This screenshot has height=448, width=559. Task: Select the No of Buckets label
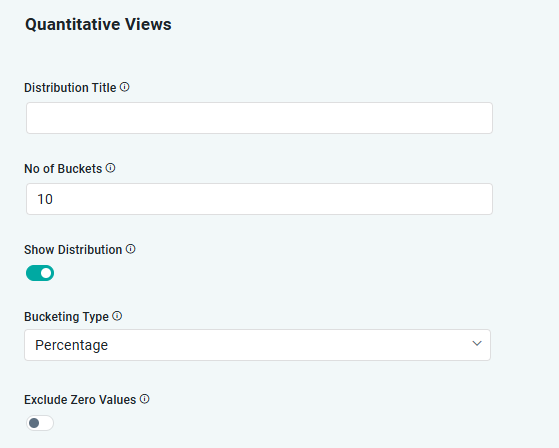(63, 169)
